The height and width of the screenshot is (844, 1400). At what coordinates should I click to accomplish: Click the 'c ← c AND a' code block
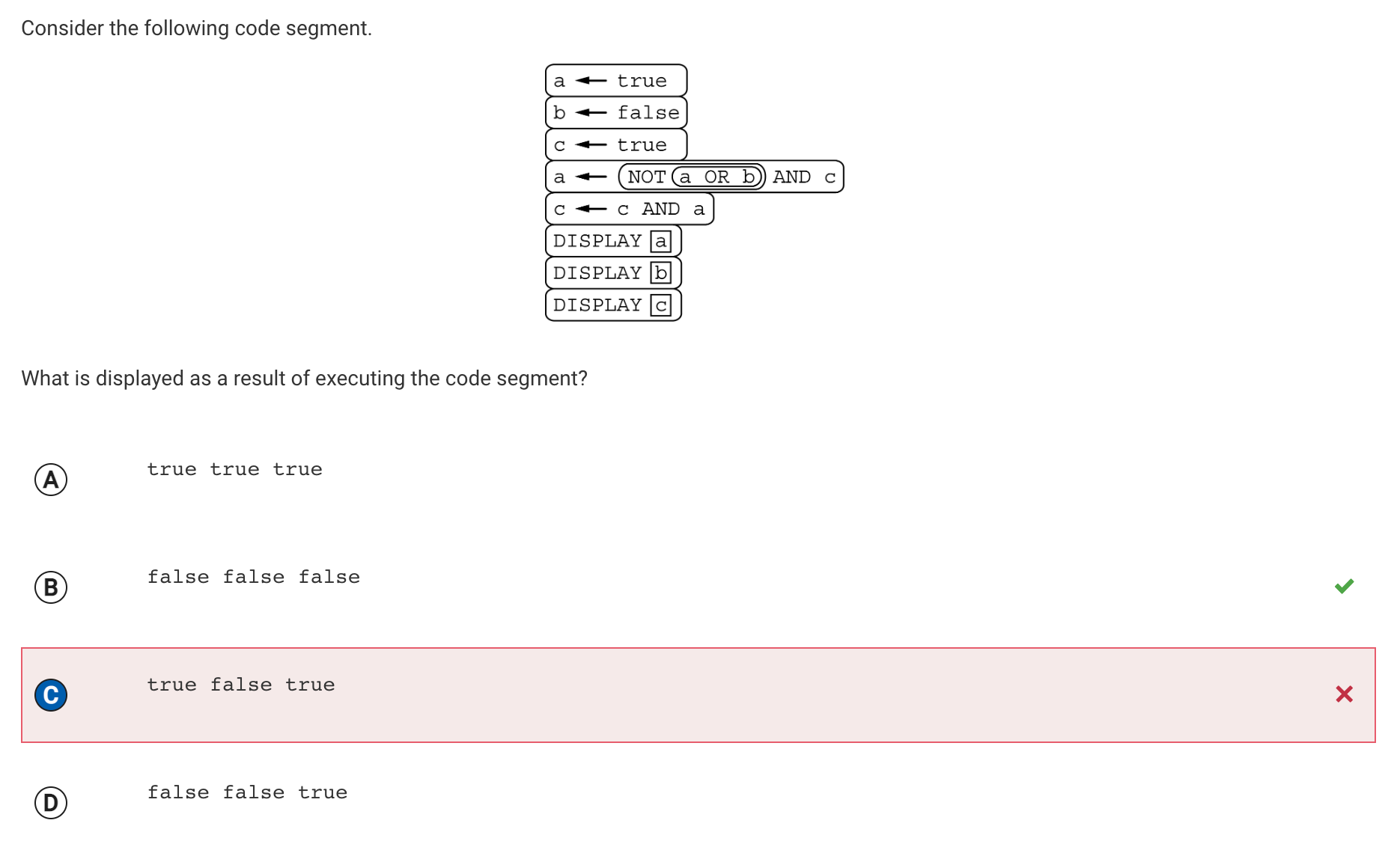630,209
